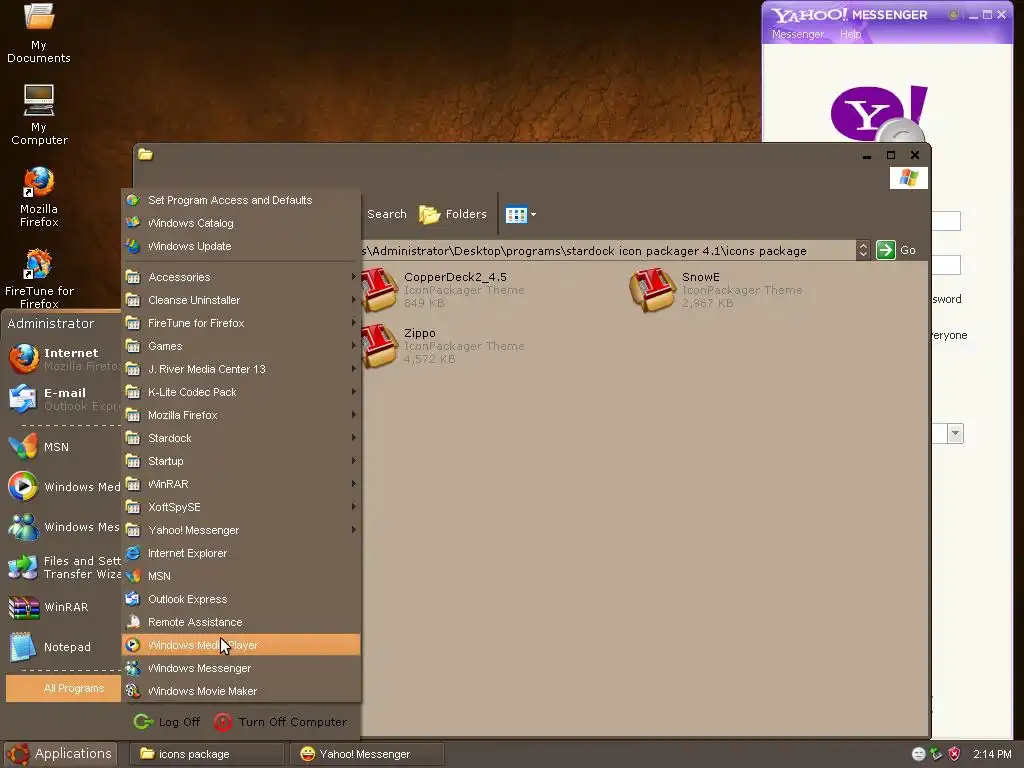The image size is (1024, 768).
Task: Expand WinRAR programs submenu
Action: 241,484
